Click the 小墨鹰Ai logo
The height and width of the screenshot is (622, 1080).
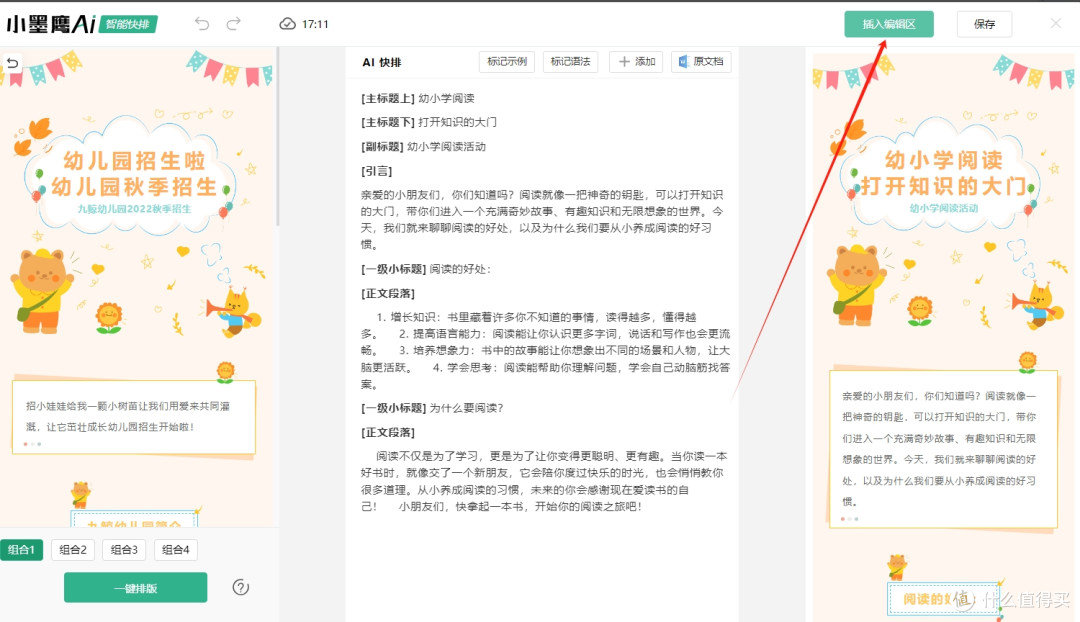[x=52, y=24]
